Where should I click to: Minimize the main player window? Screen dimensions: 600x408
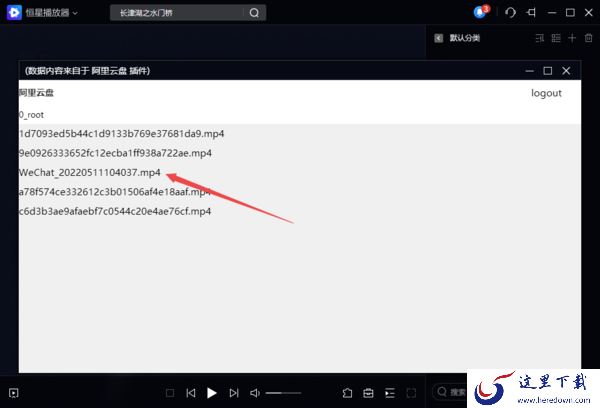552,13
